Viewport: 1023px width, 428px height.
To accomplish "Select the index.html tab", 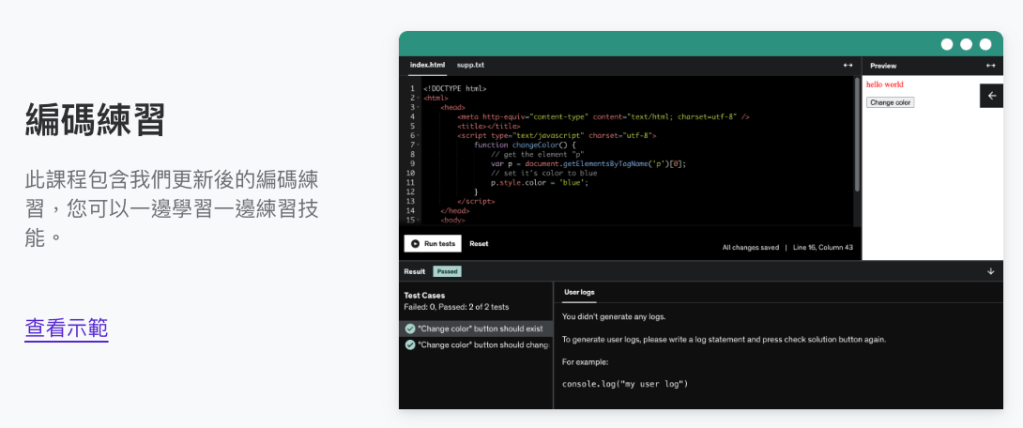I will click(x=427, y=65).
